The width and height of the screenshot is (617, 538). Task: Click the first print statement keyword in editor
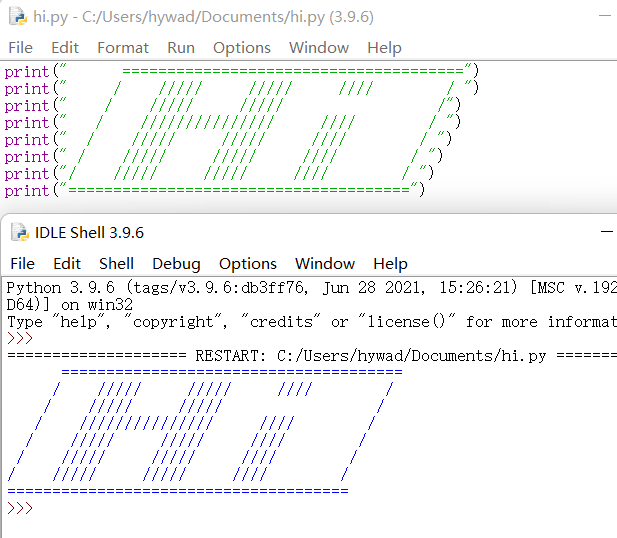[27, 72]
